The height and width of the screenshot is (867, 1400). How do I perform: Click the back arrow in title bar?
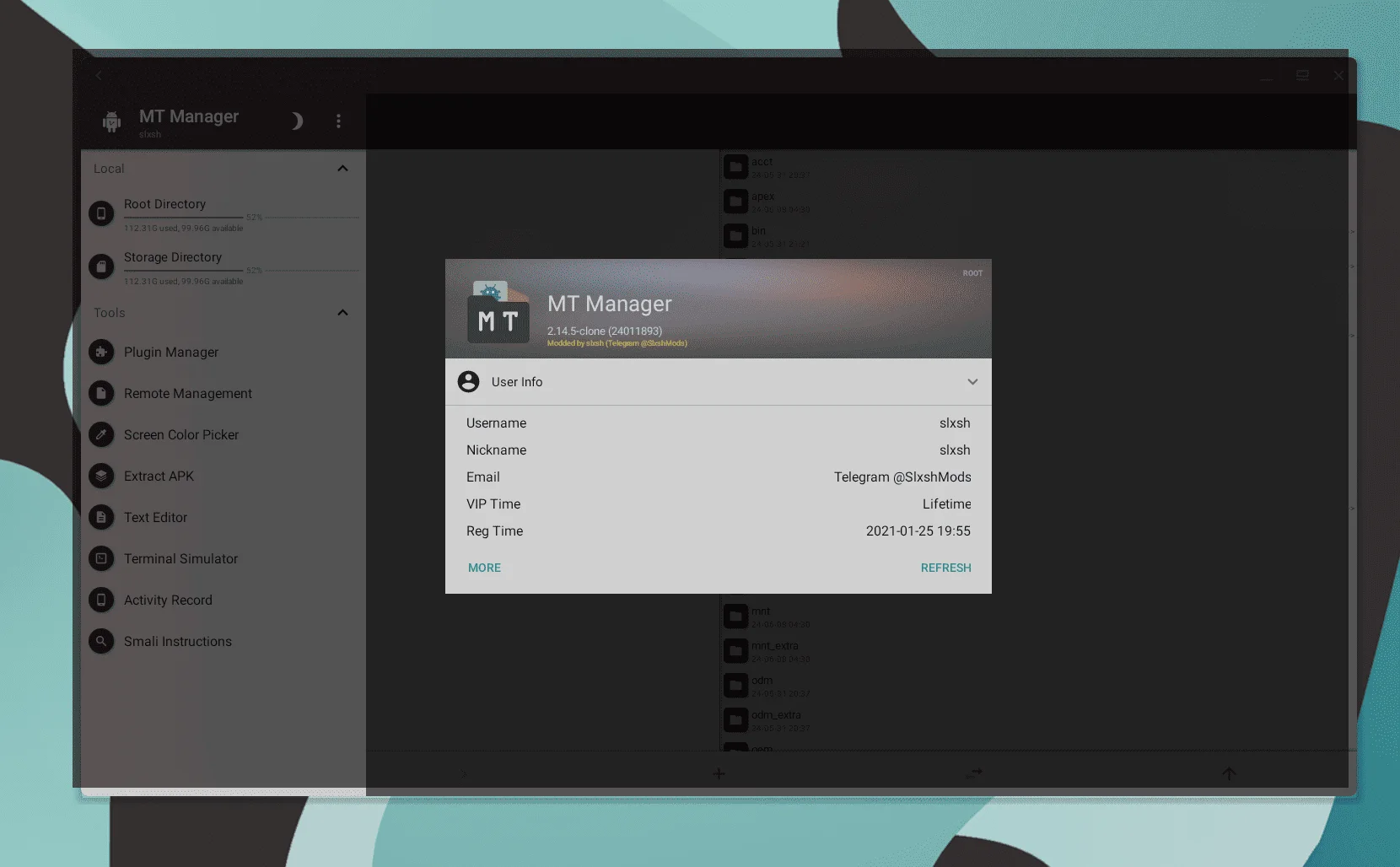pyautogui.click(x=99, y=75)
